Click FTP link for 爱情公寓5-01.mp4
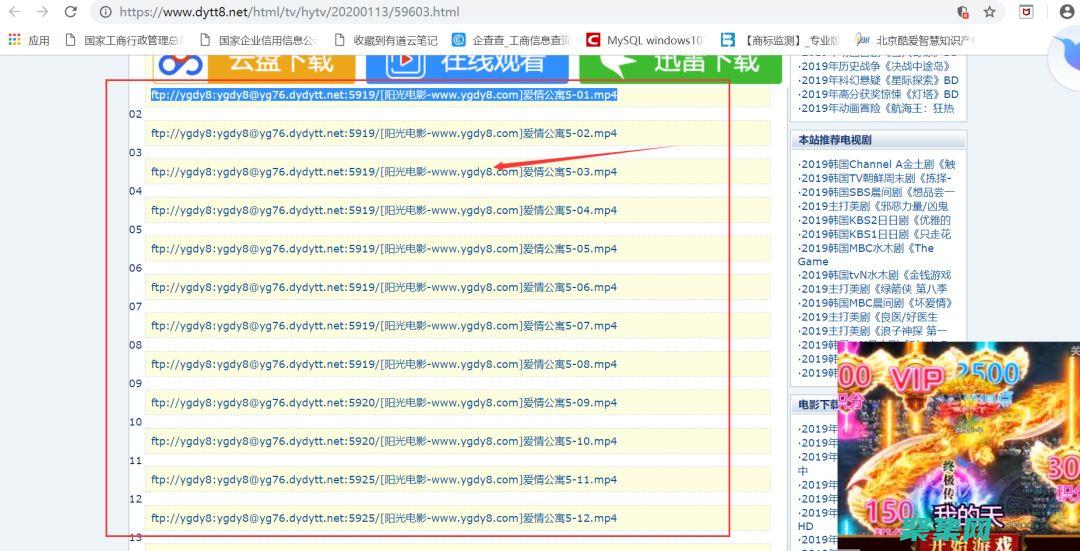Screen dimensions: 1080x551 pos(384,95)
